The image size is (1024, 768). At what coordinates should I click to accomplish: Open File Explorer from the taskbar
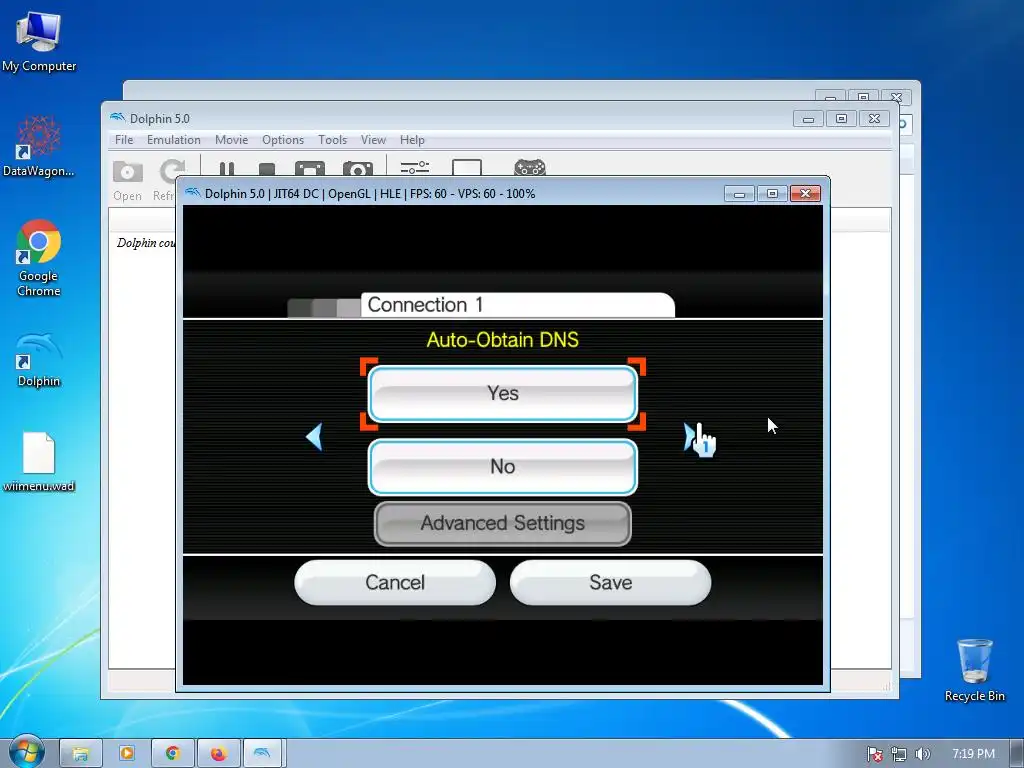point(80,754)
